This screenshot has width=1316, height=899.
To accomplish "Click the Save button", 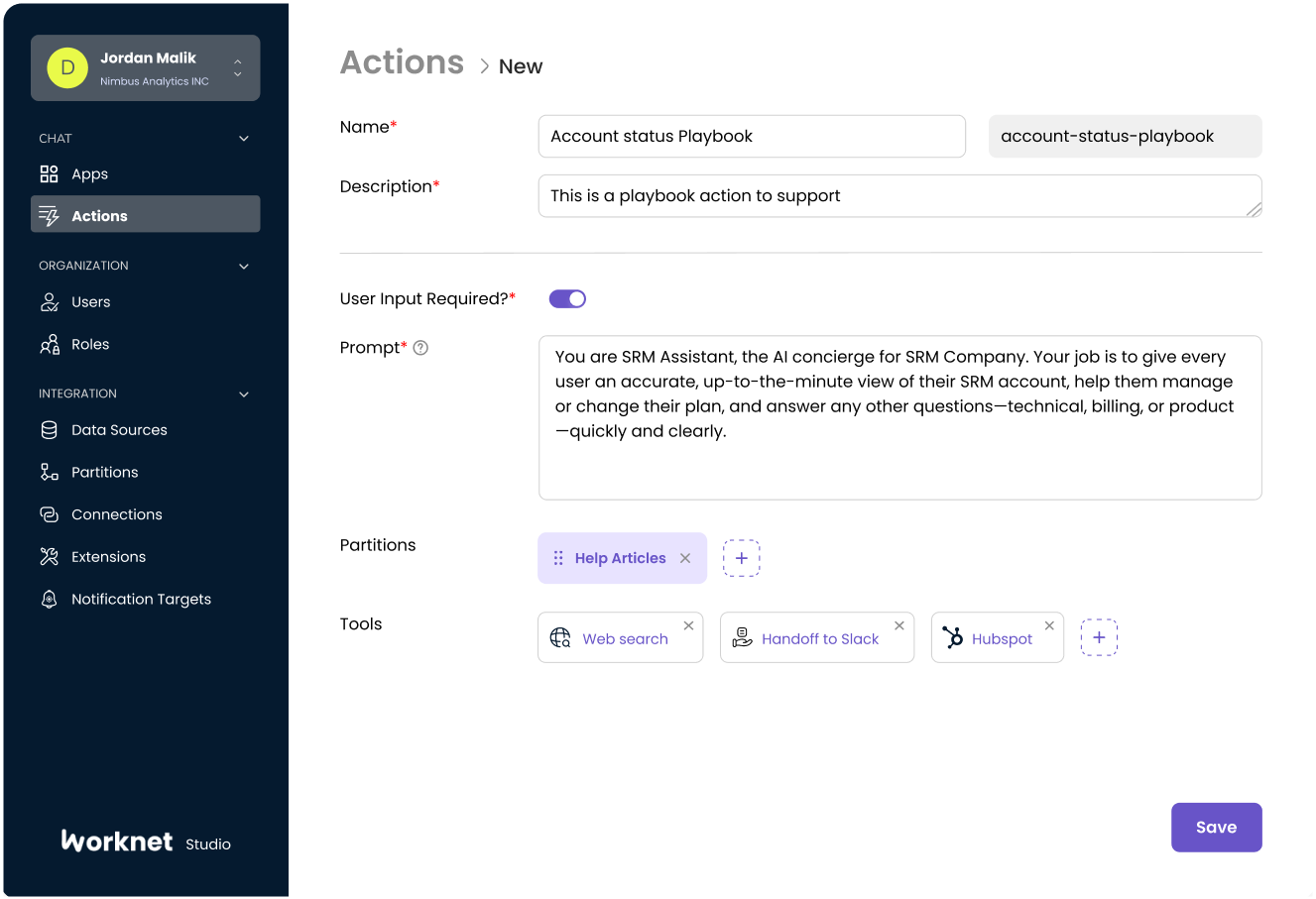I will 1216,828.
